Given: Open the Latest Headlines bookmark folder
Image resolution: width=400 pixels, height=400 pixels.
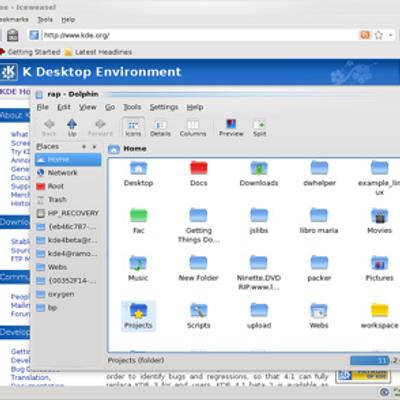Looking at the screenshot, I should 99,52.
